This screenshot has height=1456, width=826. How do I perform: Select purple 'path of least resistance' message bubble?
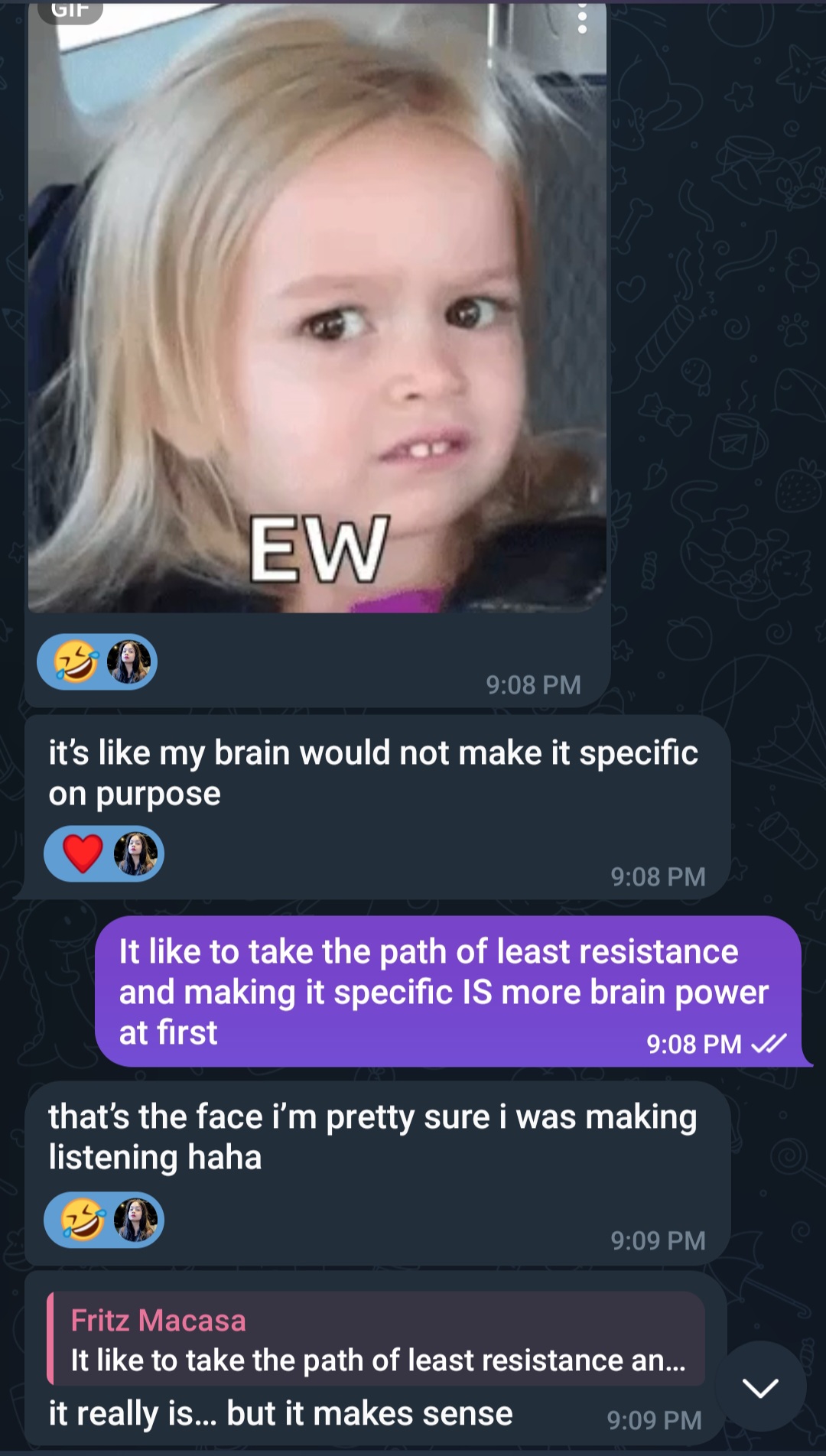tap(448, 991)
